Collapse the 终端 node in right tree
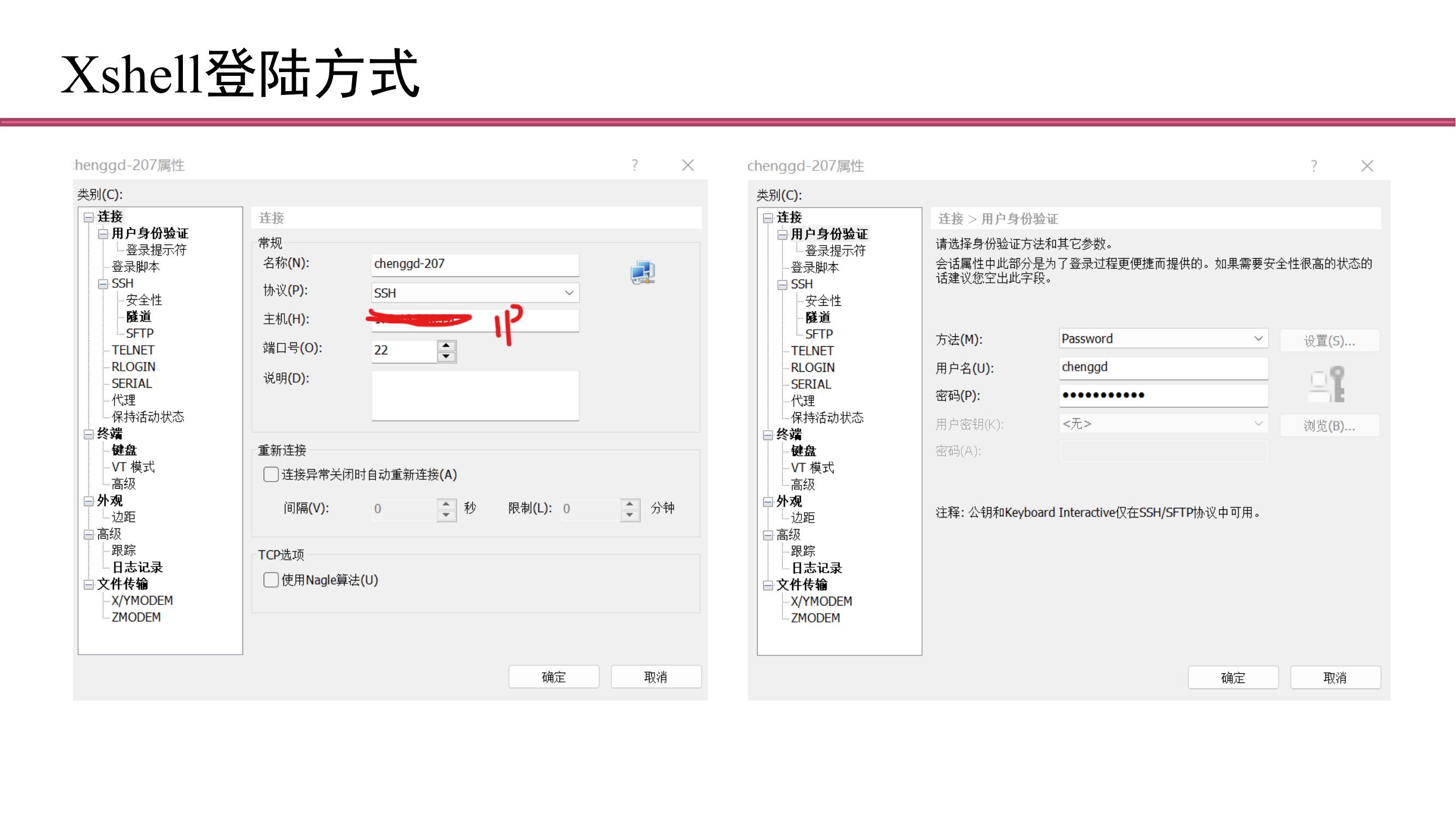The height and width of the screenshot is (819, 1456). tap(768, 435)
